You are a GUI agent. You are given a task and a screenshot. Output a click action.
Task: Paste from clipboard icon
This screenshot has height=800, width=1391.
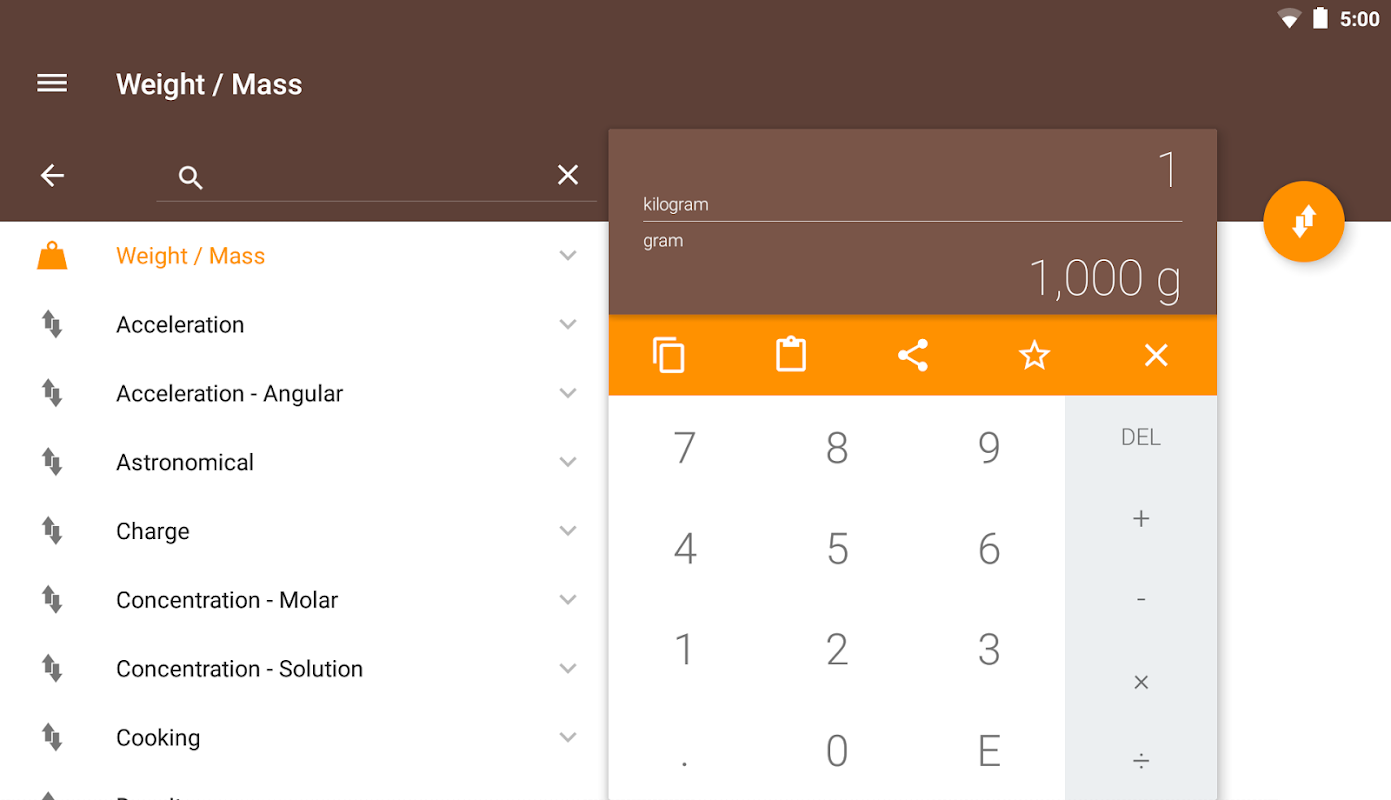(791, 355)
